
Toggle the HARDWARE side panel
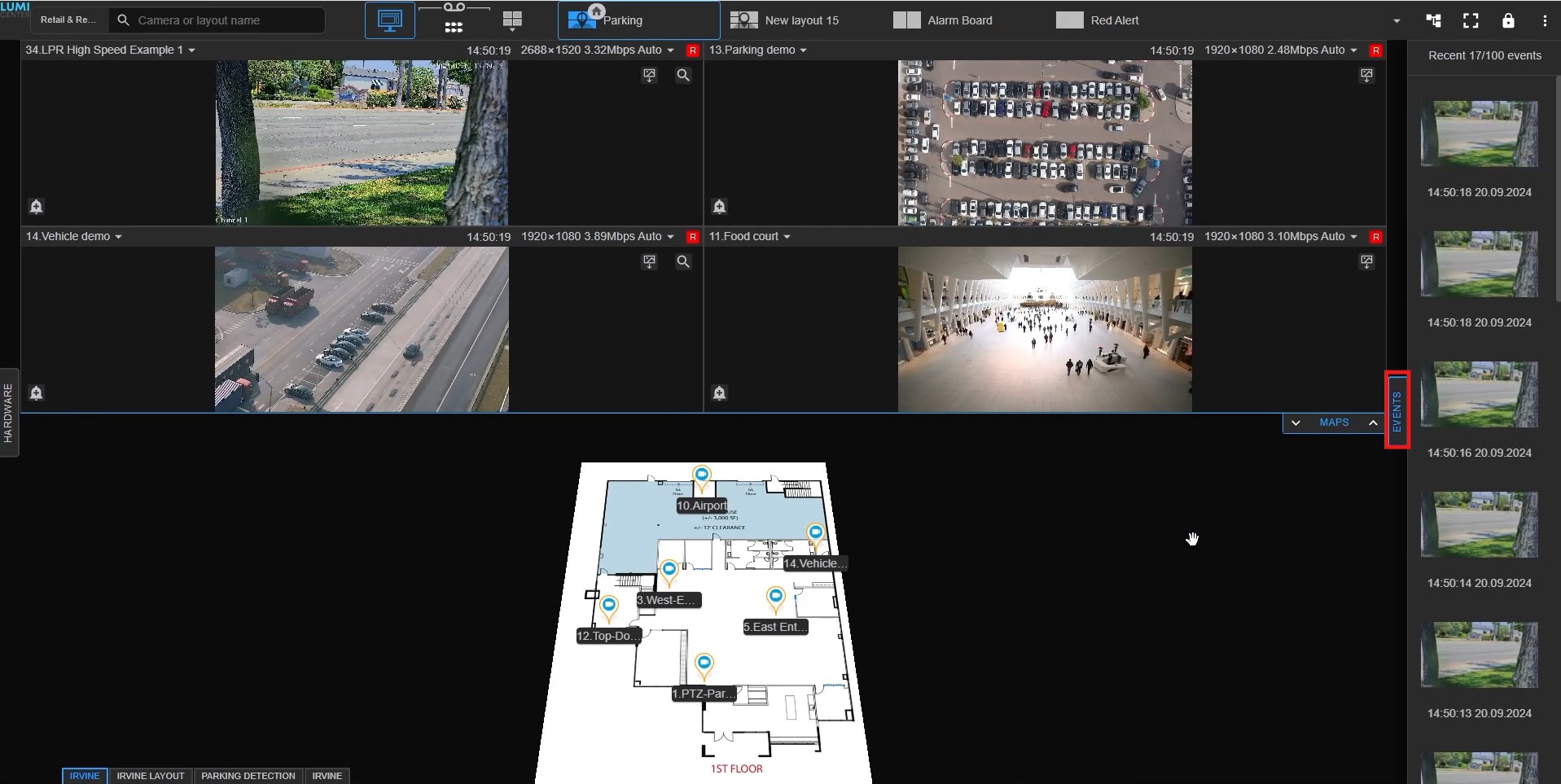click(9, 413)
